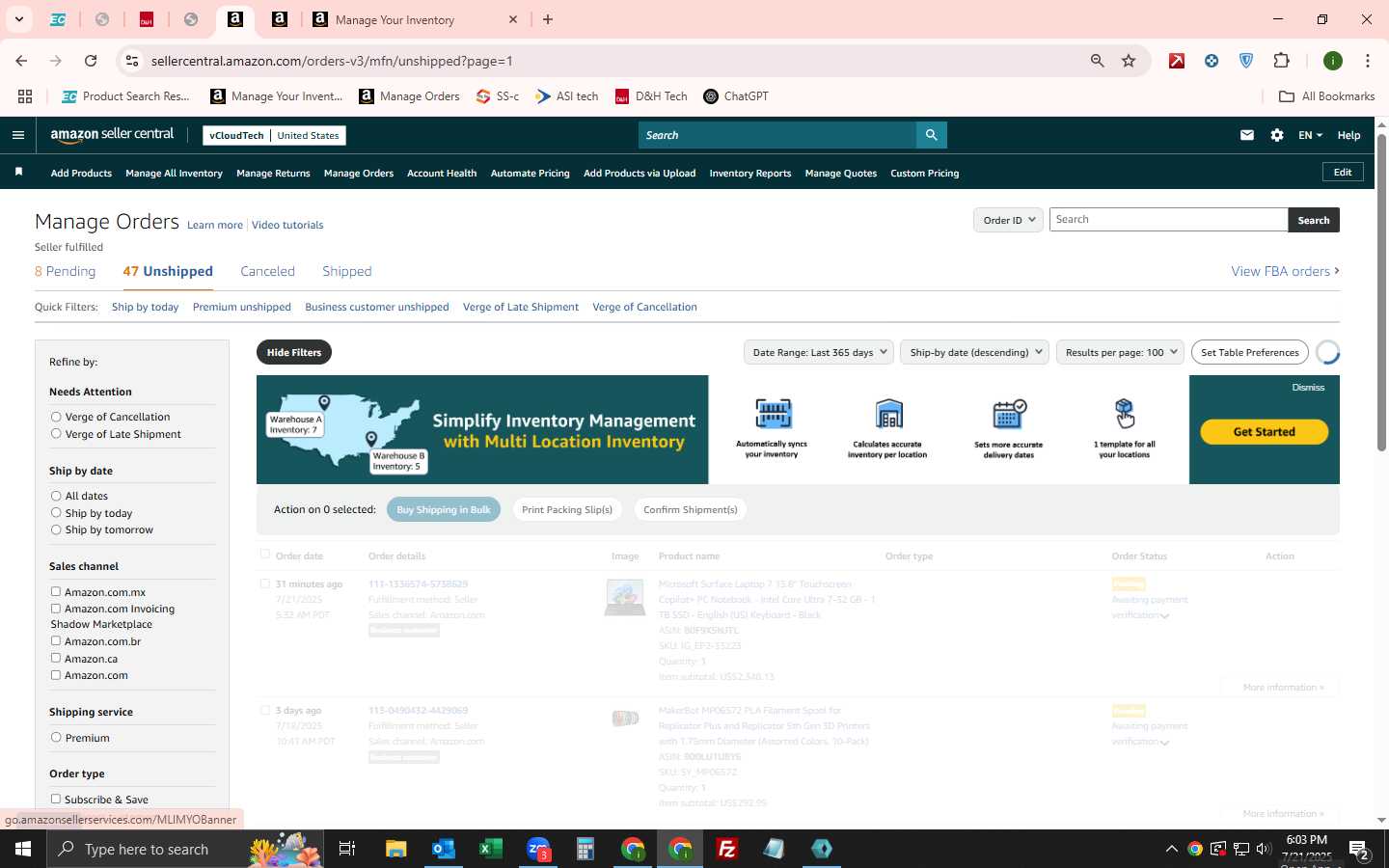Open the browser Extensions puzzle icon
Image resolution: width=1389 pixels, height=868 pixels.
pos(1281,61)
